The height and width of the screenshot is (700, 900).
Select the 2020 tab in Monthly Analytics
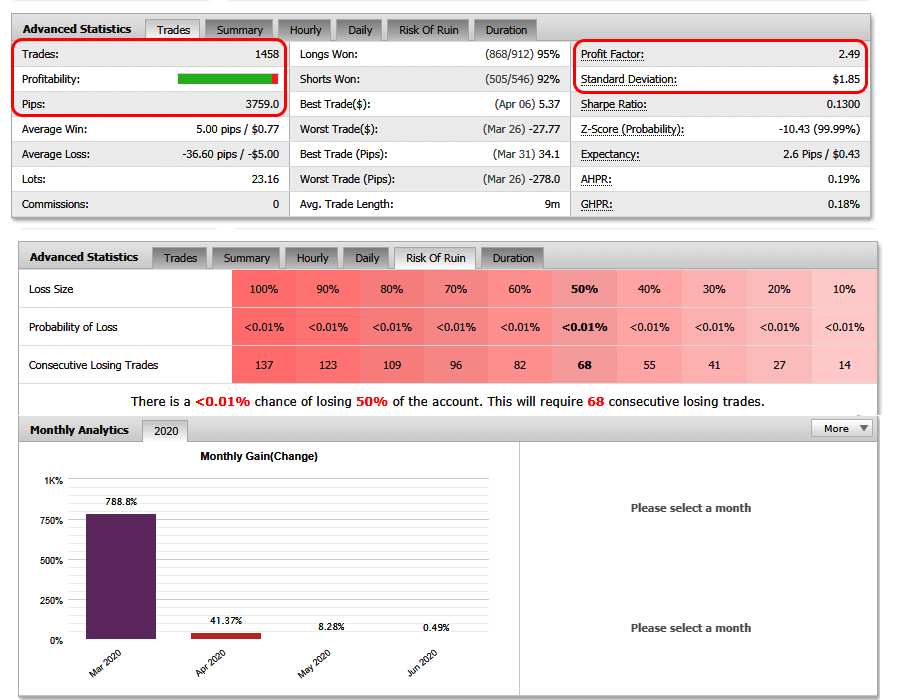point(164,431)
